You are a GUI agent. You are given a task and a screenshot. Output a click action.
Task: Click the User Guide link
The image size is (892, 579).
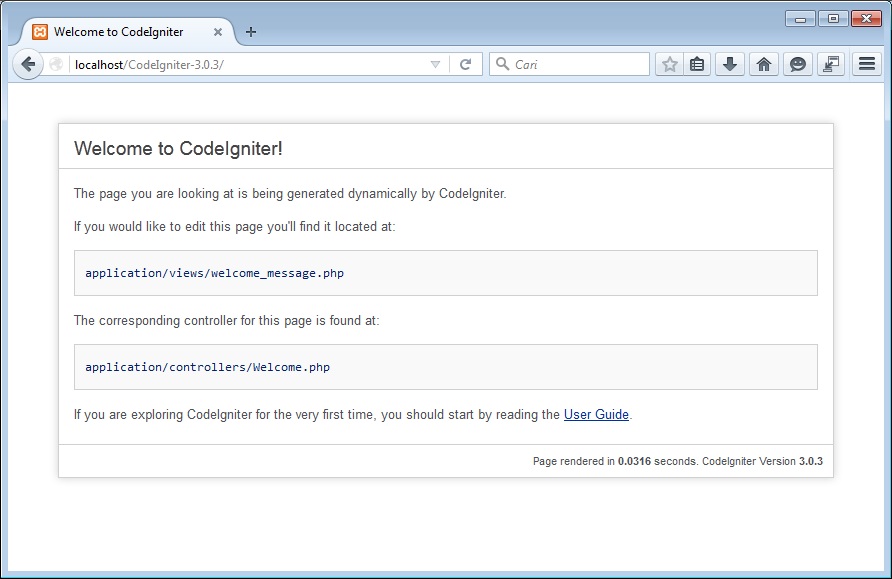click(x=596, y=414)
